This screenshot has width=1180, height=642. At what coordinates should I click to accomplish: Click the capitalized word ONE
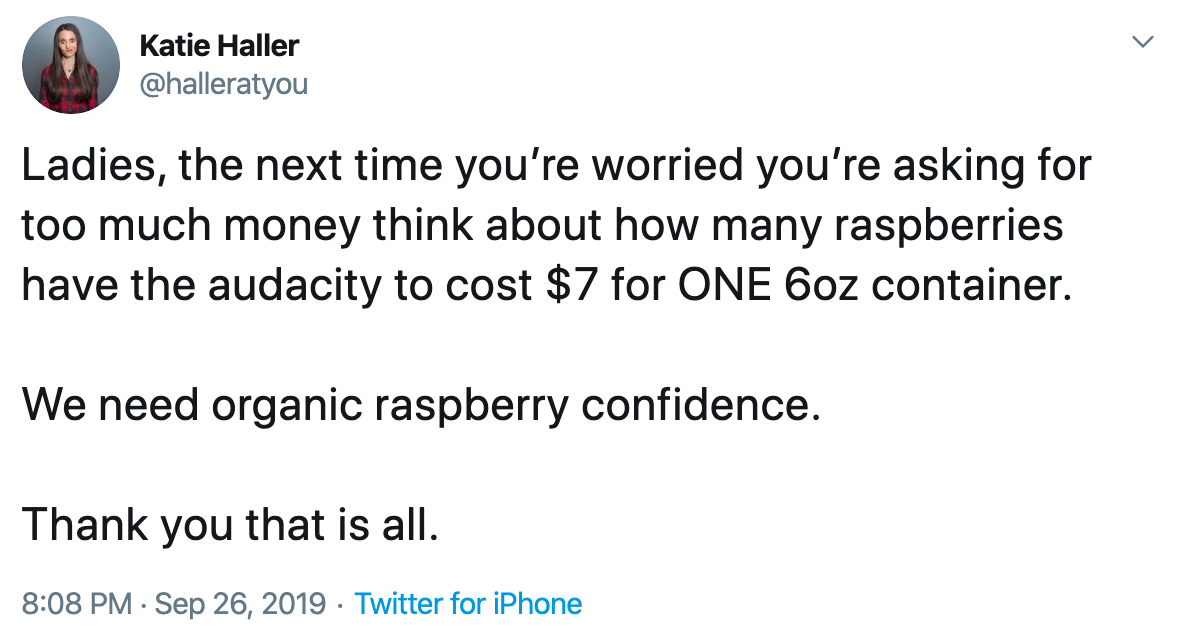click(724, 284)
